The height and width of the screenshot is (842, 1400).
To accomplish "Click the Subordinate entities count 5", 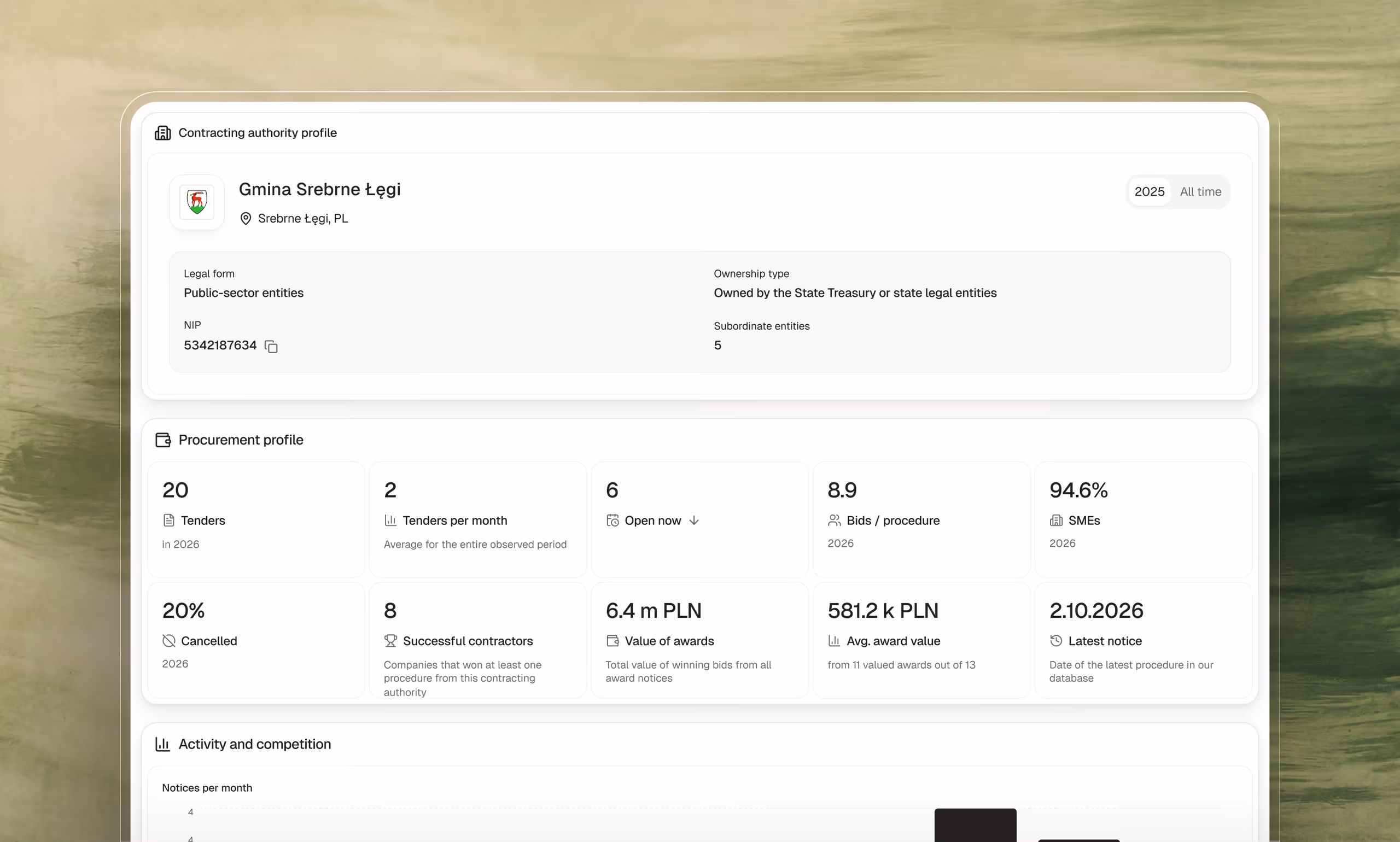I will pos(717,345).
